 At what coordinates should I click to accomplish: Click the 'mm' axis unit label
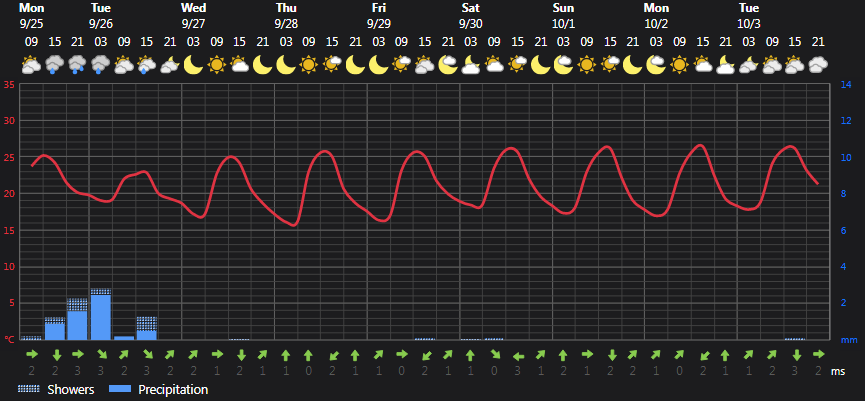click(849, 339)
